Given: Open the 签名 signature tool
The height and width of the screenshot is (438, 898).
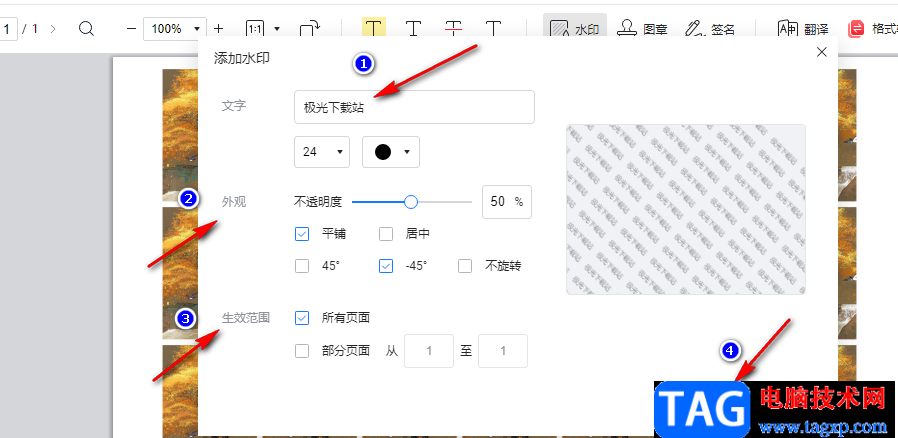Looking at the screenshot, I should click(710, 29).
